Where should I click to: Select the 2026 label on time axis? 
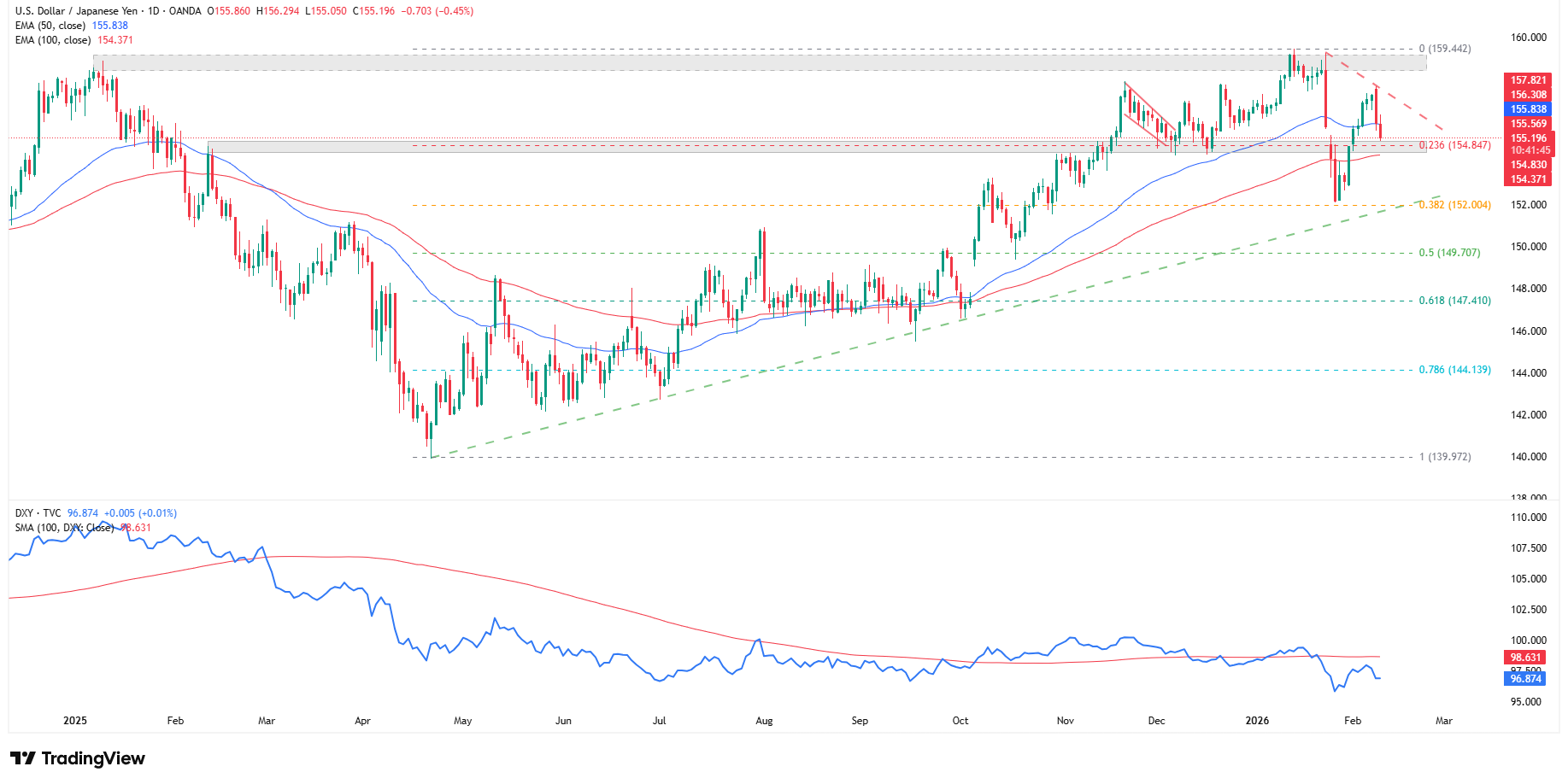[1257, 721]
